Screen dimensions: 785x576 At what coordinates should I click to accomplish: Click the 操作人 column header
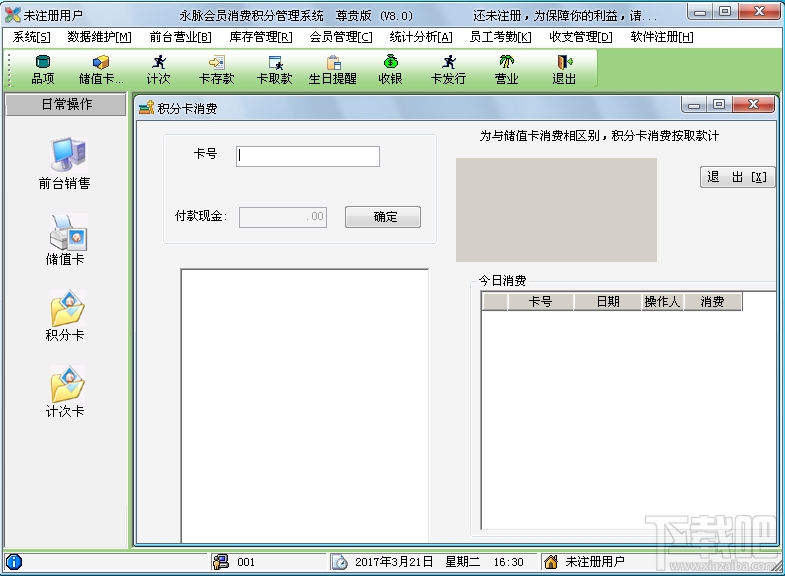tap(662, 302)
